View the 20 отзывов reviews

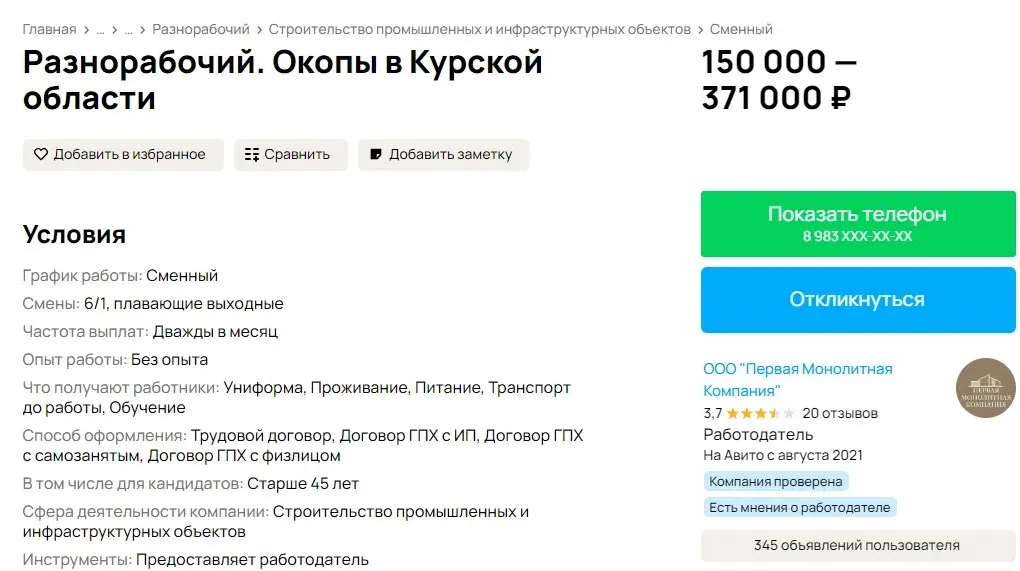point(840,413)
